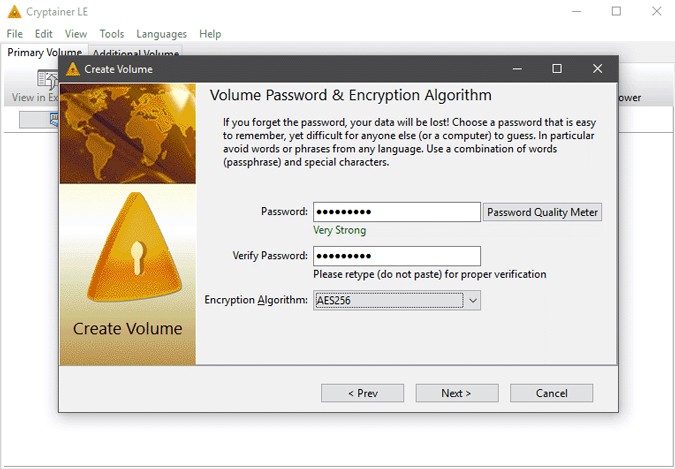Image resolution: width=675 pixels, height=469 pixels.
Task: Minimize the Cryptainer LE main window
Action: [x=576, y=12]
